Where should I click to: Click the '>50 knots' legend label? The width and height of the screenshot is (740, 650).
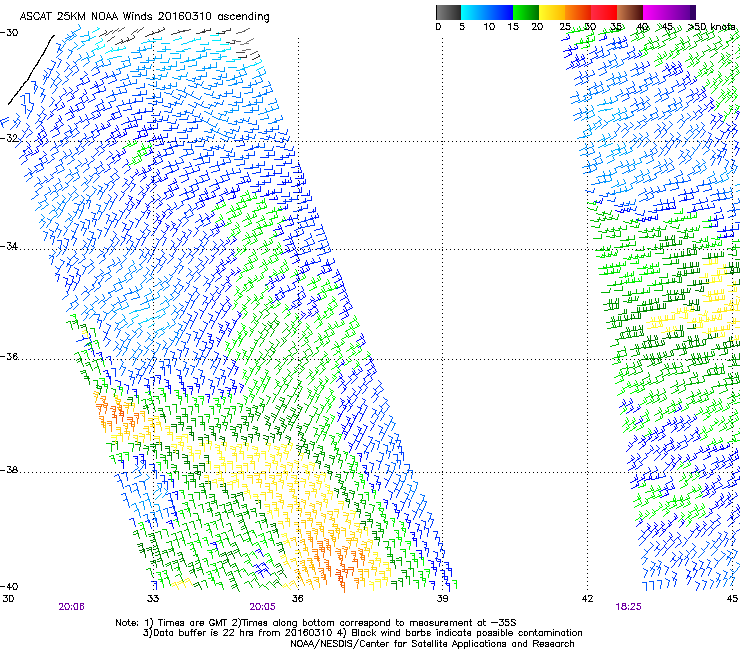click(x=712, y=27)
